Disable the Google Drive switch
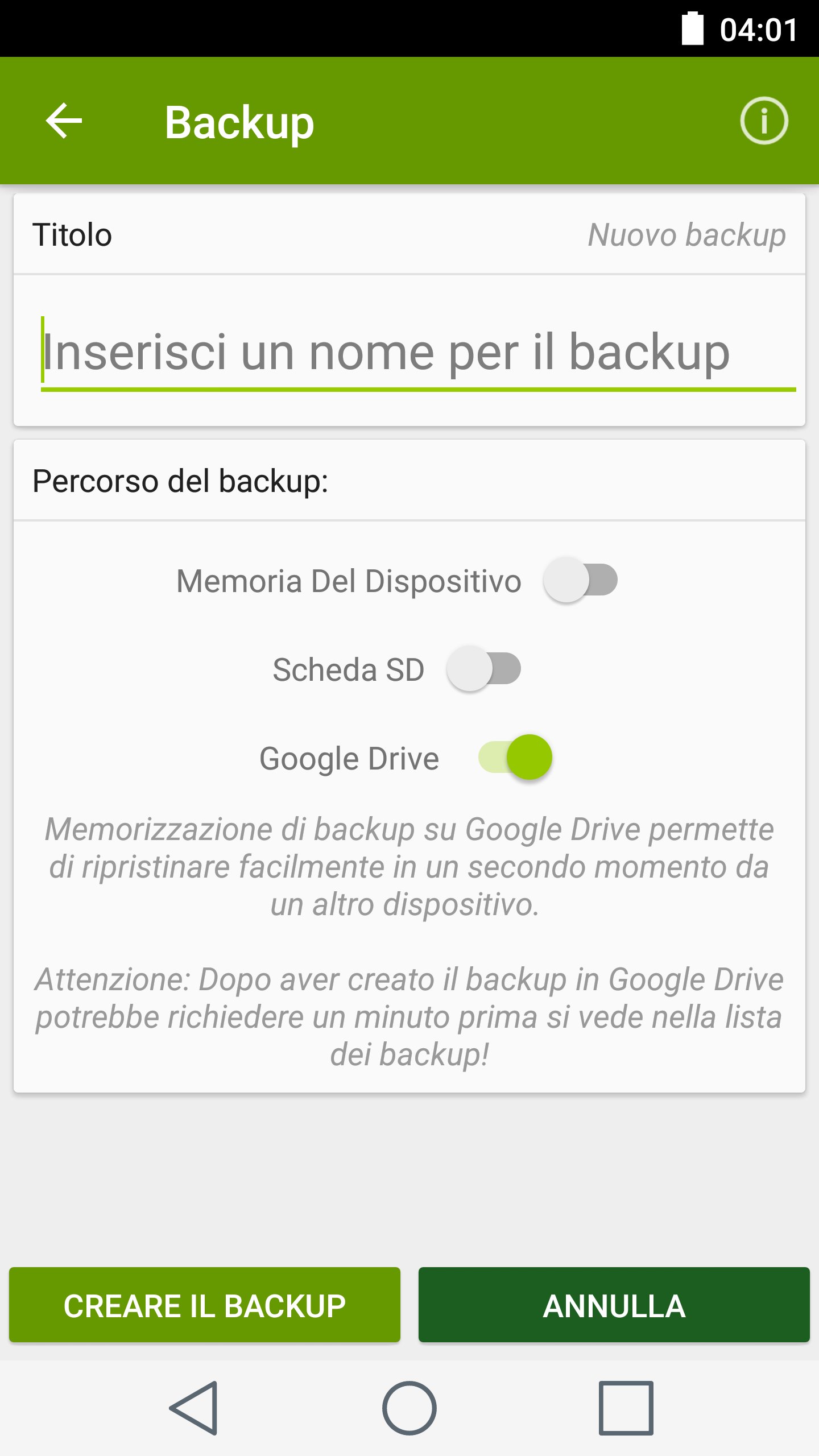819x1456 pixels. pos(515,758)
